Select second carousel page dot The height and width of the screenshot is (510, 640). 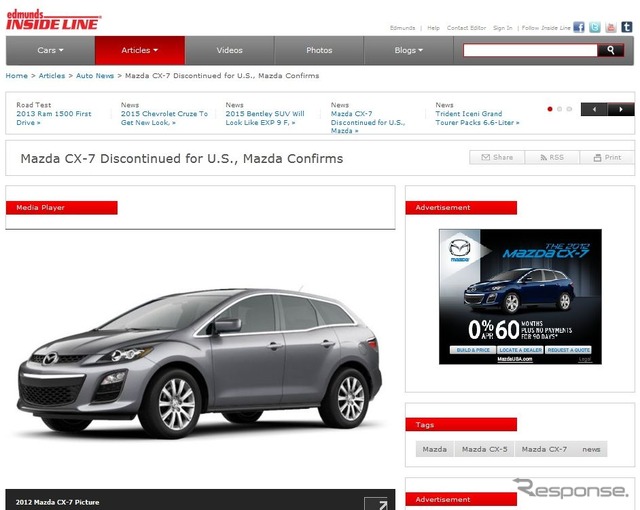(560, 109)
